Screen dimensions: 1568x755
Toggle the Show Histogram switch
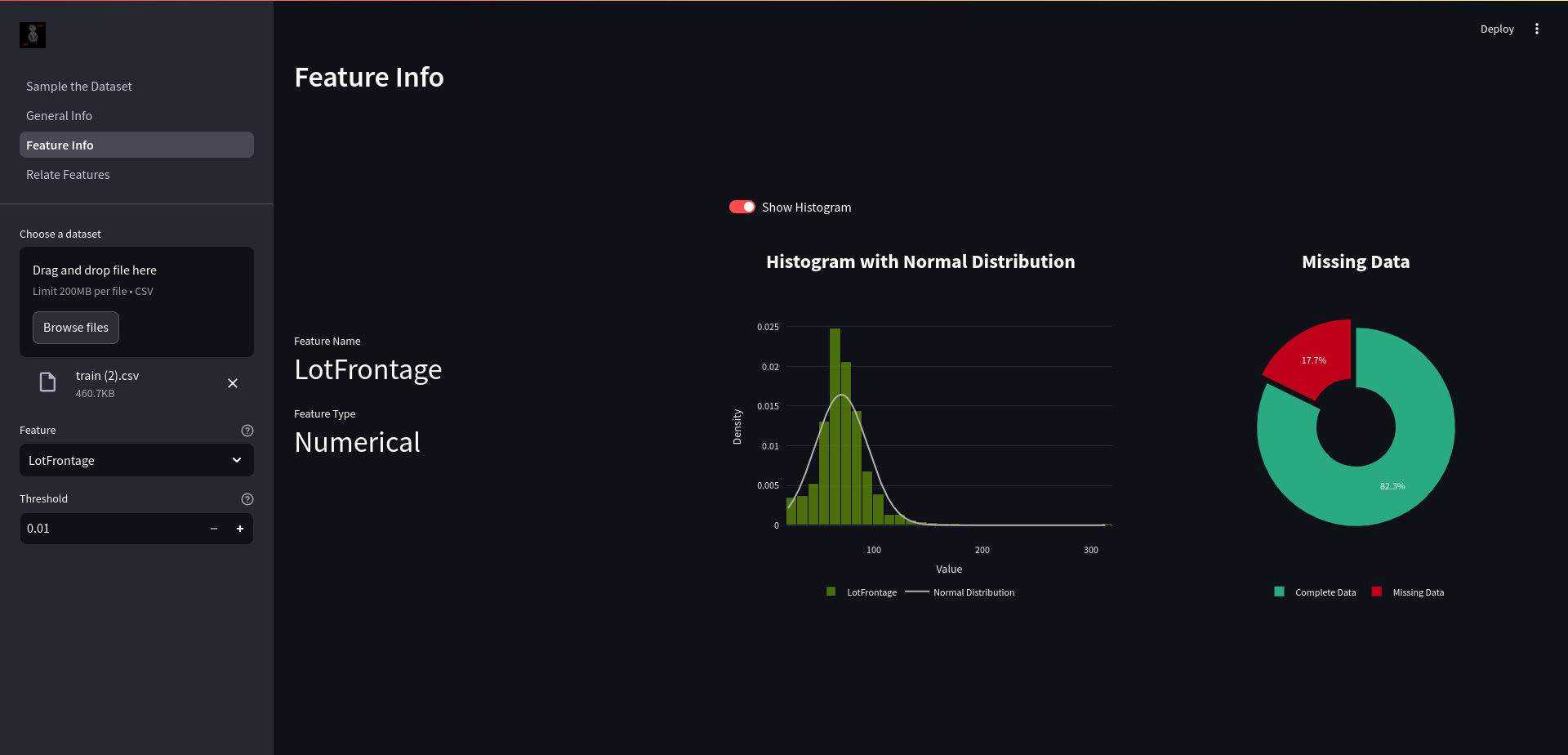[x=742, y=207]
